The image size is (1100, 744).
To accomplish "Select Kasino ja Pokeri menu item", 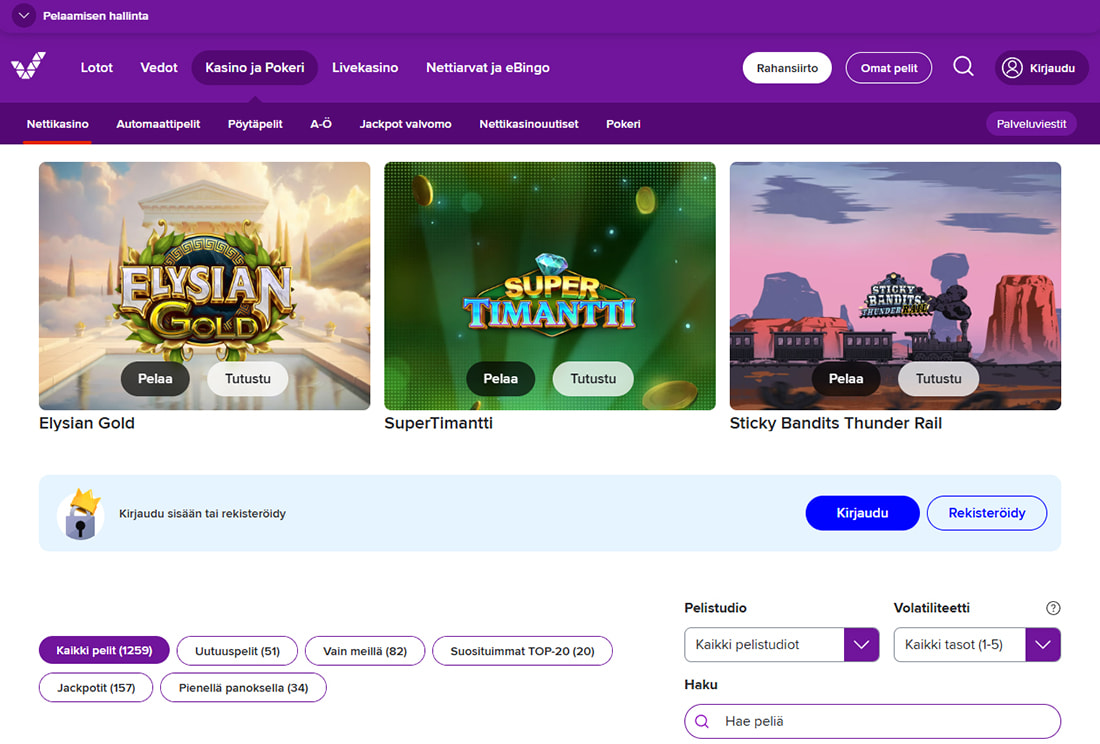I will pyautogui.click(x=255, y=68).
